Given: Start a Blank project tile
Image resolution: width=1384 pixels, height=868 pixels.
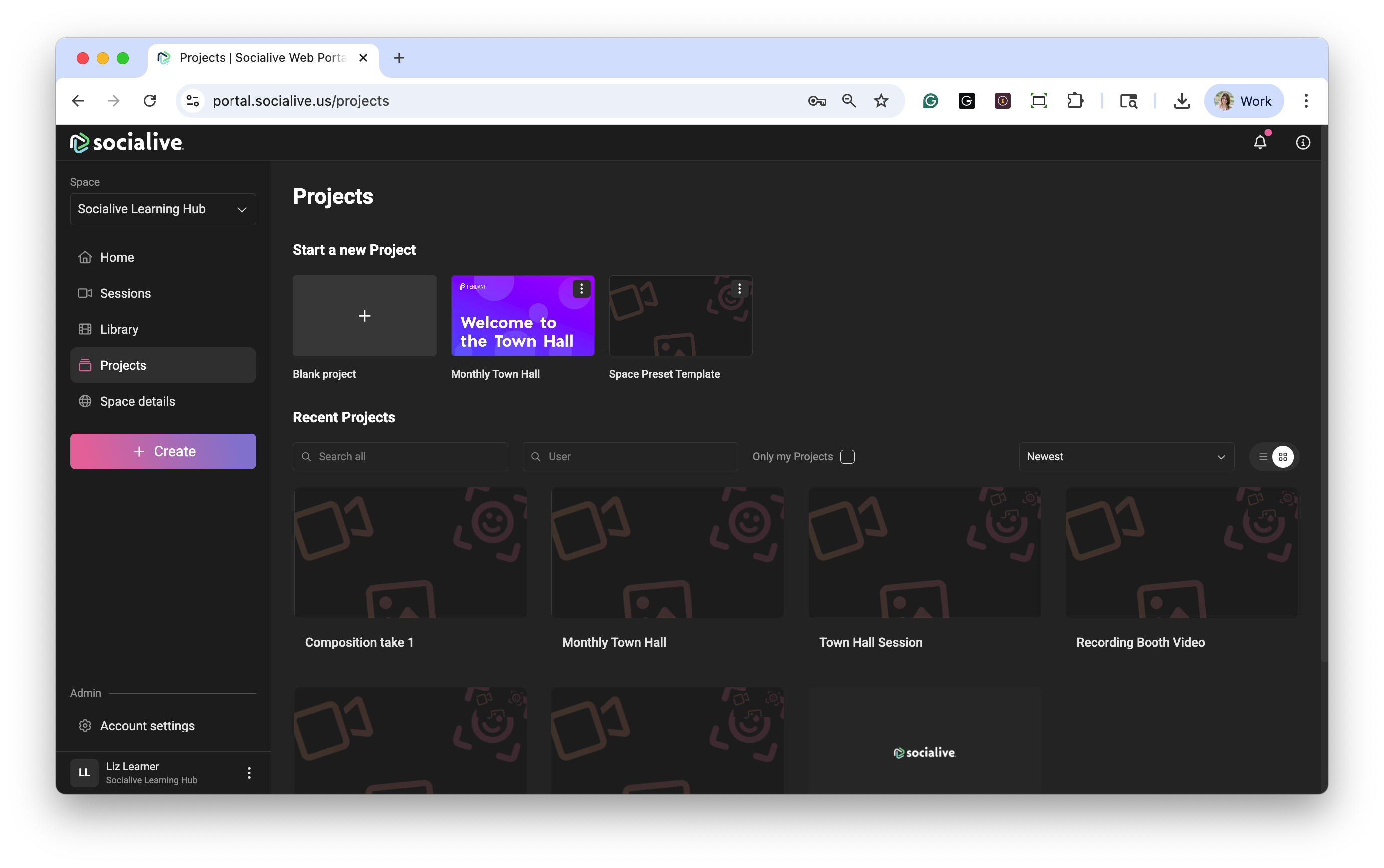Looking at the screenshot, I should pos(365,316).
